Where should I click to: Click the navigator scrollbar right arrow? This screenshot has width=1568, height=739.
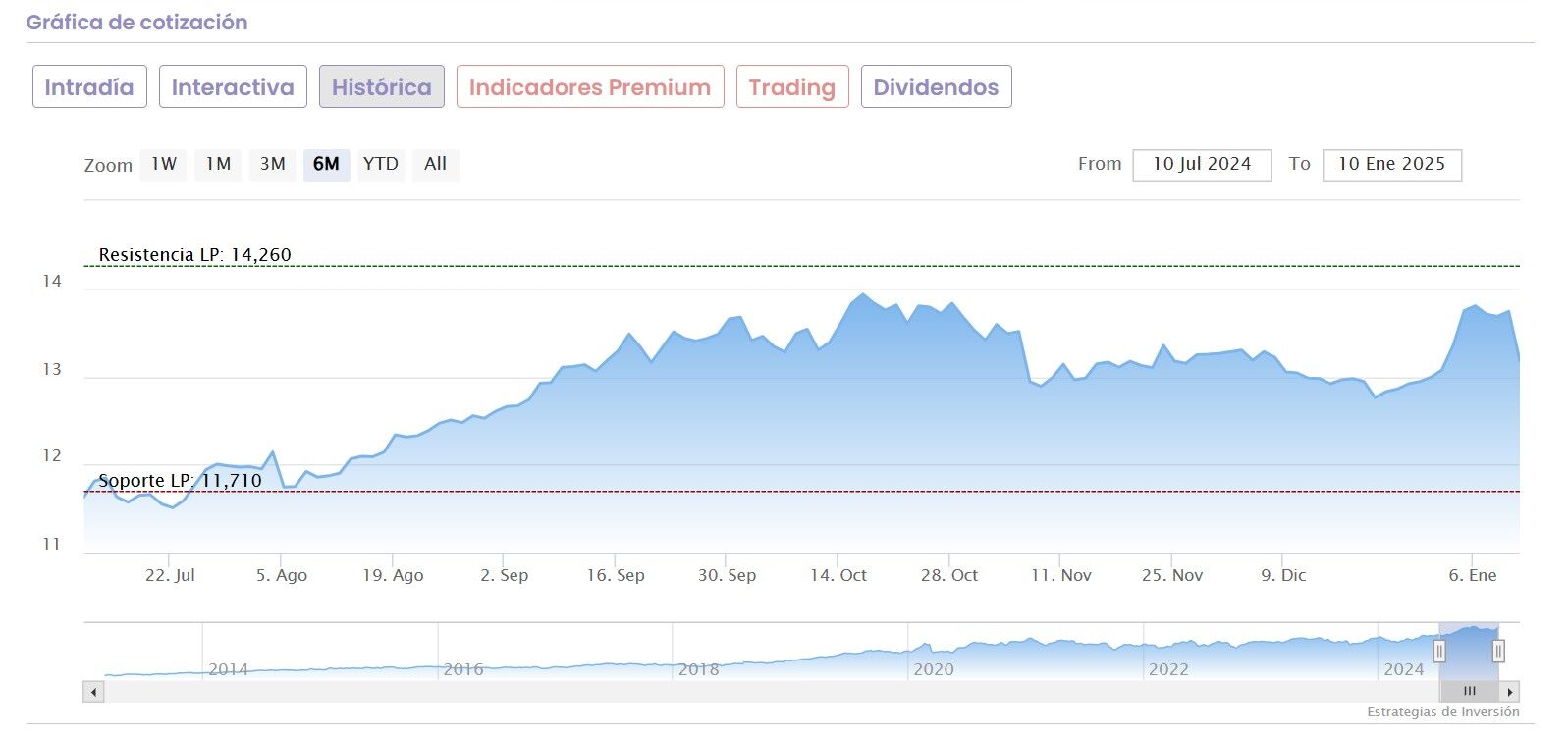[x=1510, y=692]
